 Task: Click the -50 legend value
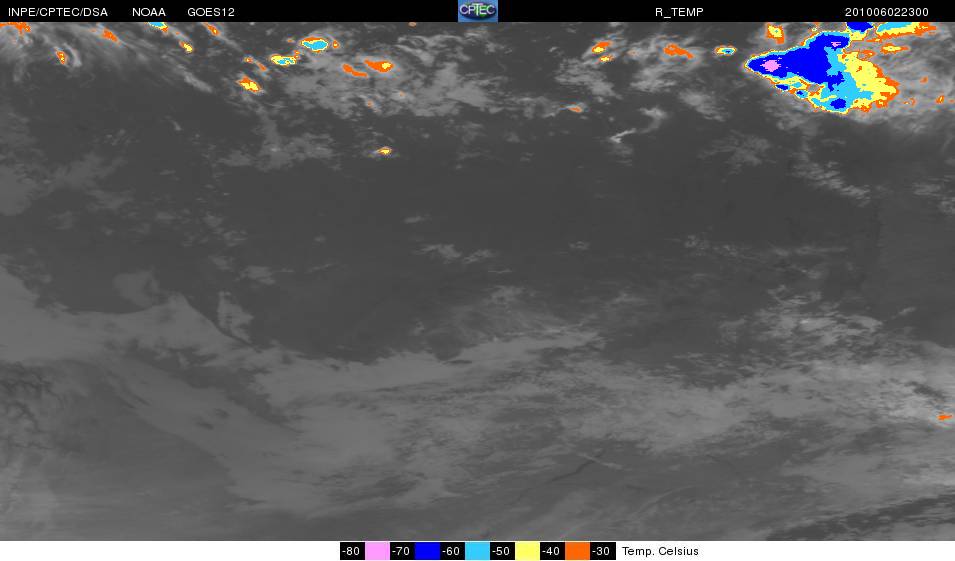pos(502,551)
